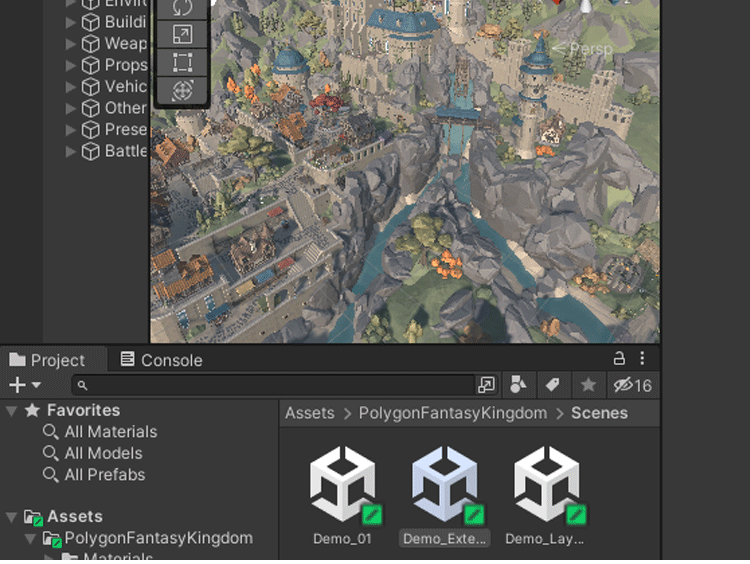Collapse the Favorites section
This screenshot has height=564, width=750.
click(x=12, y=410)
